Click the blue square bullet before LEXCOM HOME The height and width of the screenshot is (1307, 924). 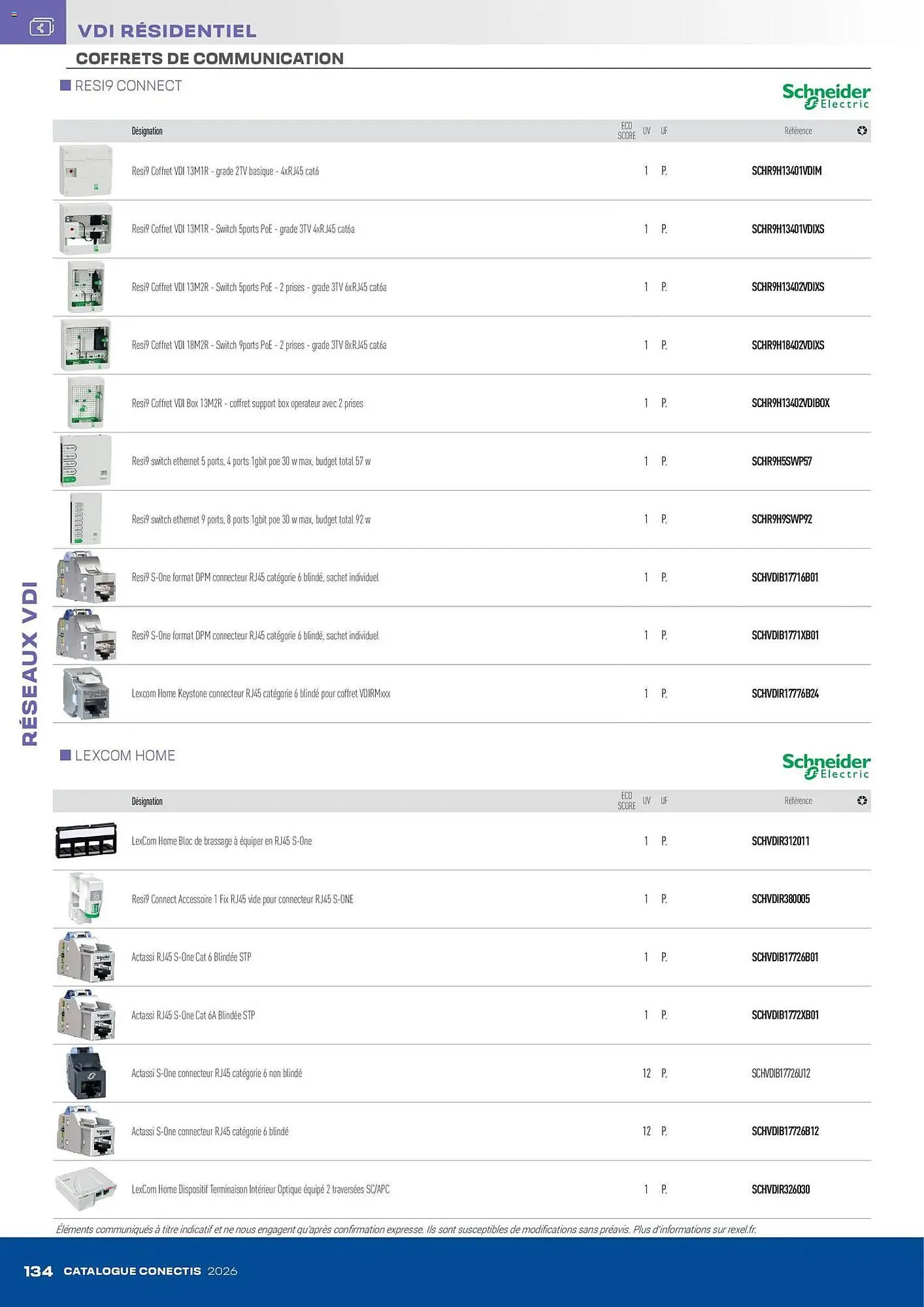[65, 755]
